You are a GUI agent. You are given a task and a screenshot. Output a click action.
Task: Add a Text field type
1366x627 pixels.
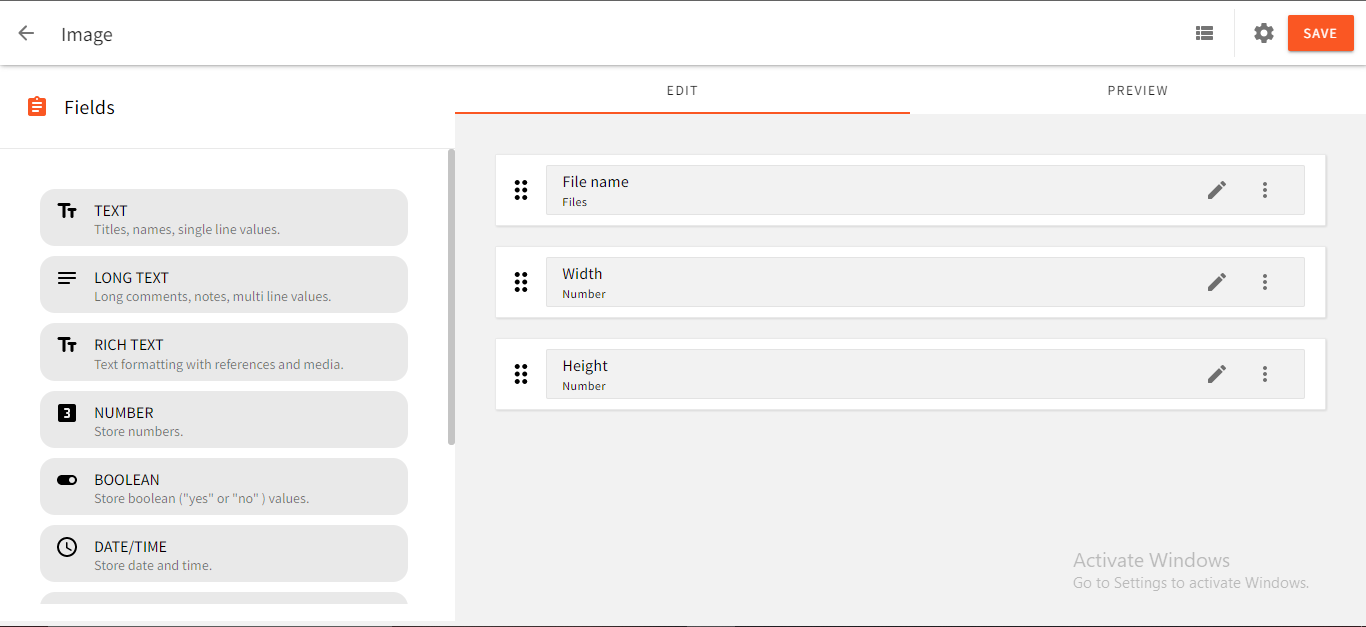[x=224, y=218]
